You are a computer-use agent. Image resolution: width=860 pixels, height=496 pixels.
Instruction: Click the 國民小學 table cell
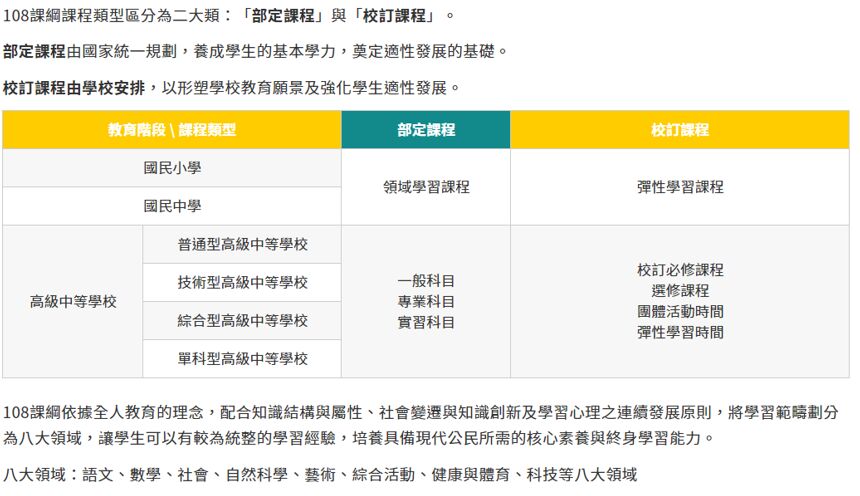tap(172, 168)
